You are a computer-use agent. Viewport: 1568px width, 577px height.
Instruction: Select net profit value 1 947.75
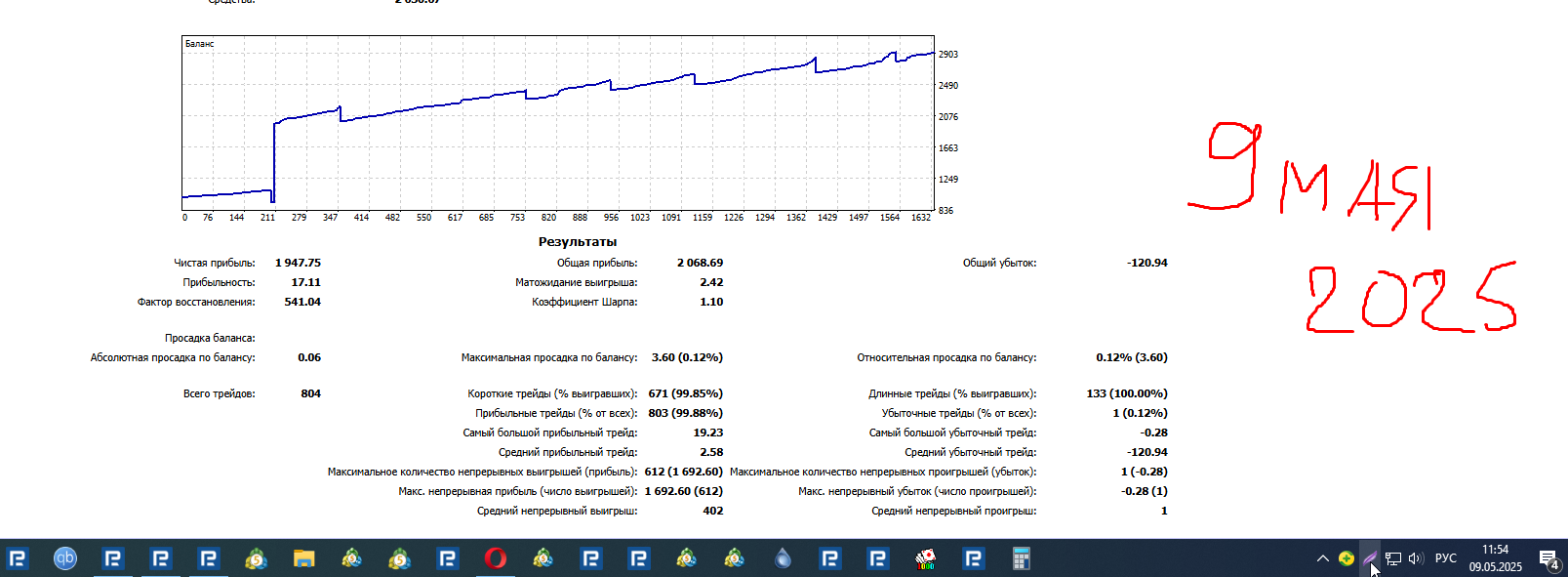[298, 263]
